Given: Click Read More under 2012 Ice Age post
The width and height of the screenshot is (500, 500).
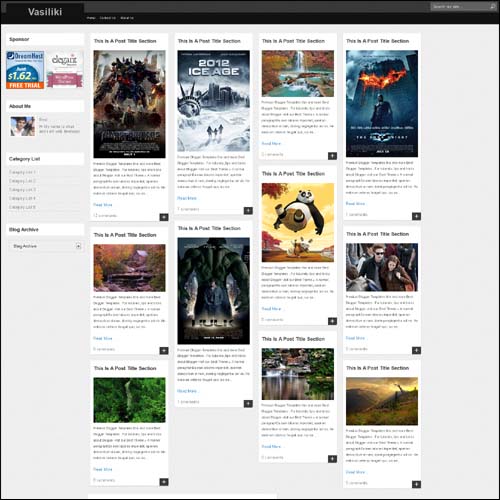Looking at the screenshot, I should click(x=187, y=198).
